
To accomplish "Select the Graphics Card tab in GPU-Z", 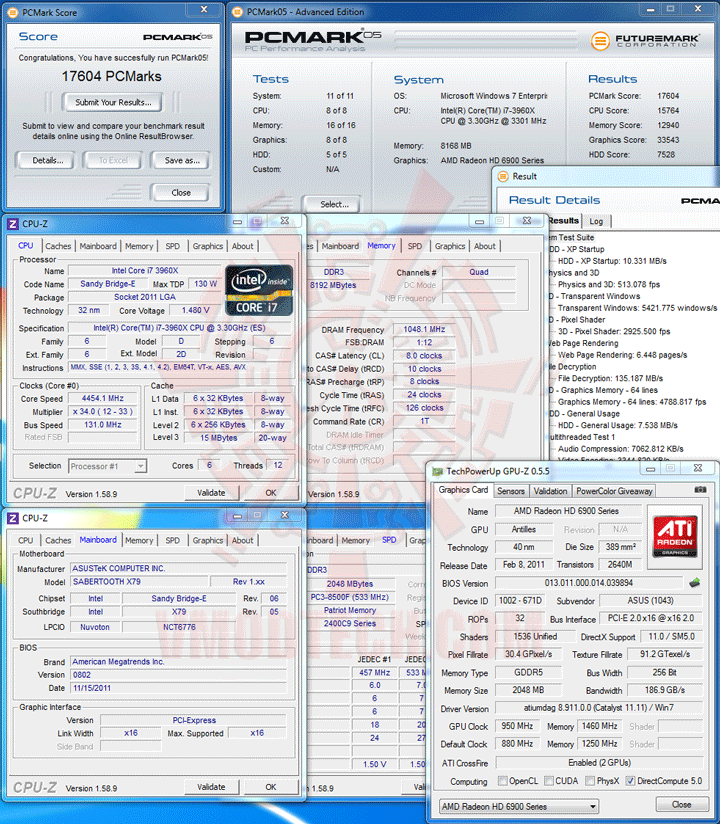I will tap(463, 490).
